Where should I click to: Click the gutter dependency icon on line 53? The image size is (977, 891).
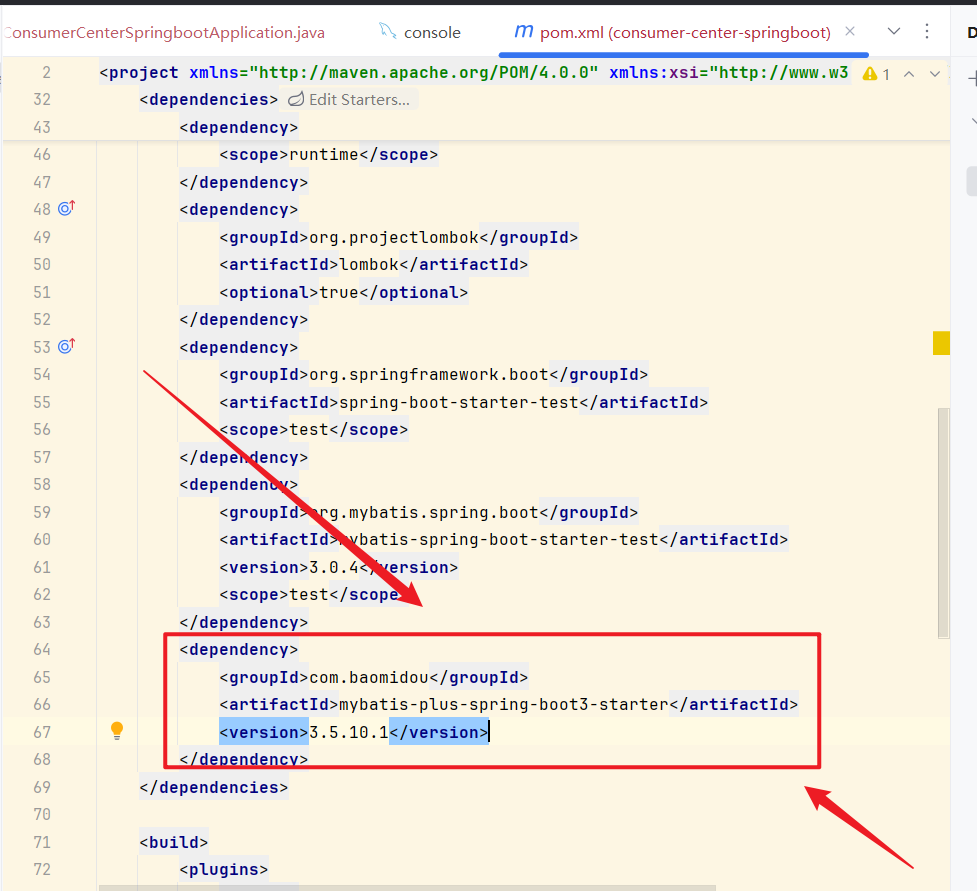tap(66, 346)
